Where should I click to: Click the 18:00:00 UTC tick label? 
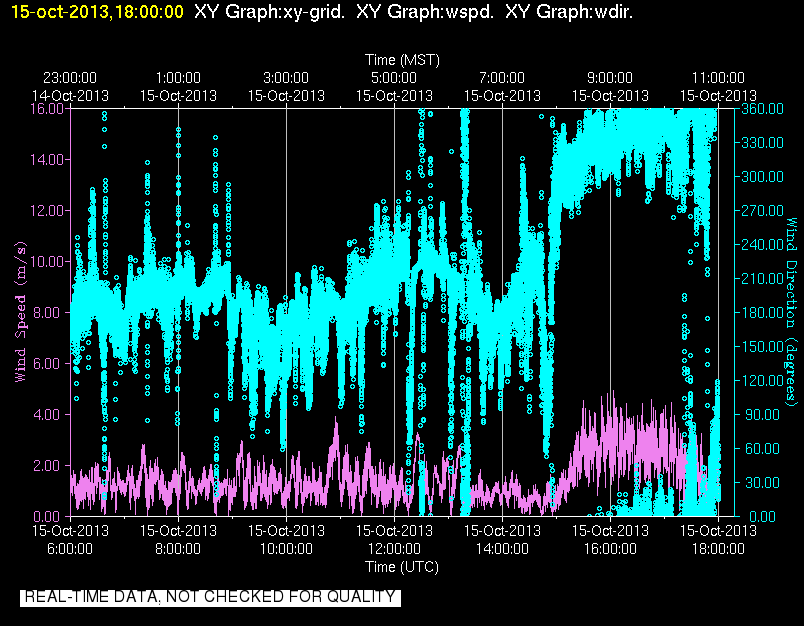click(x=718, y=549)
